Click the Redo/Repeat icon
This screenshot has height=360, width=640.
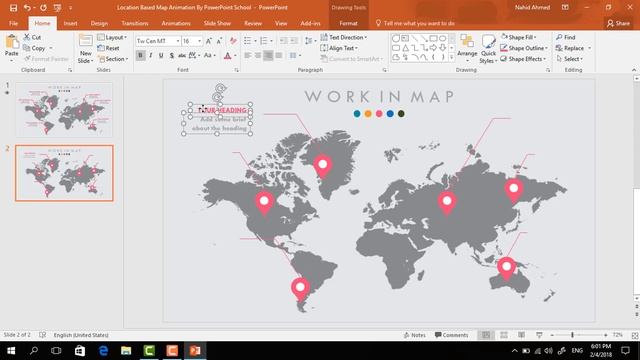43,7
